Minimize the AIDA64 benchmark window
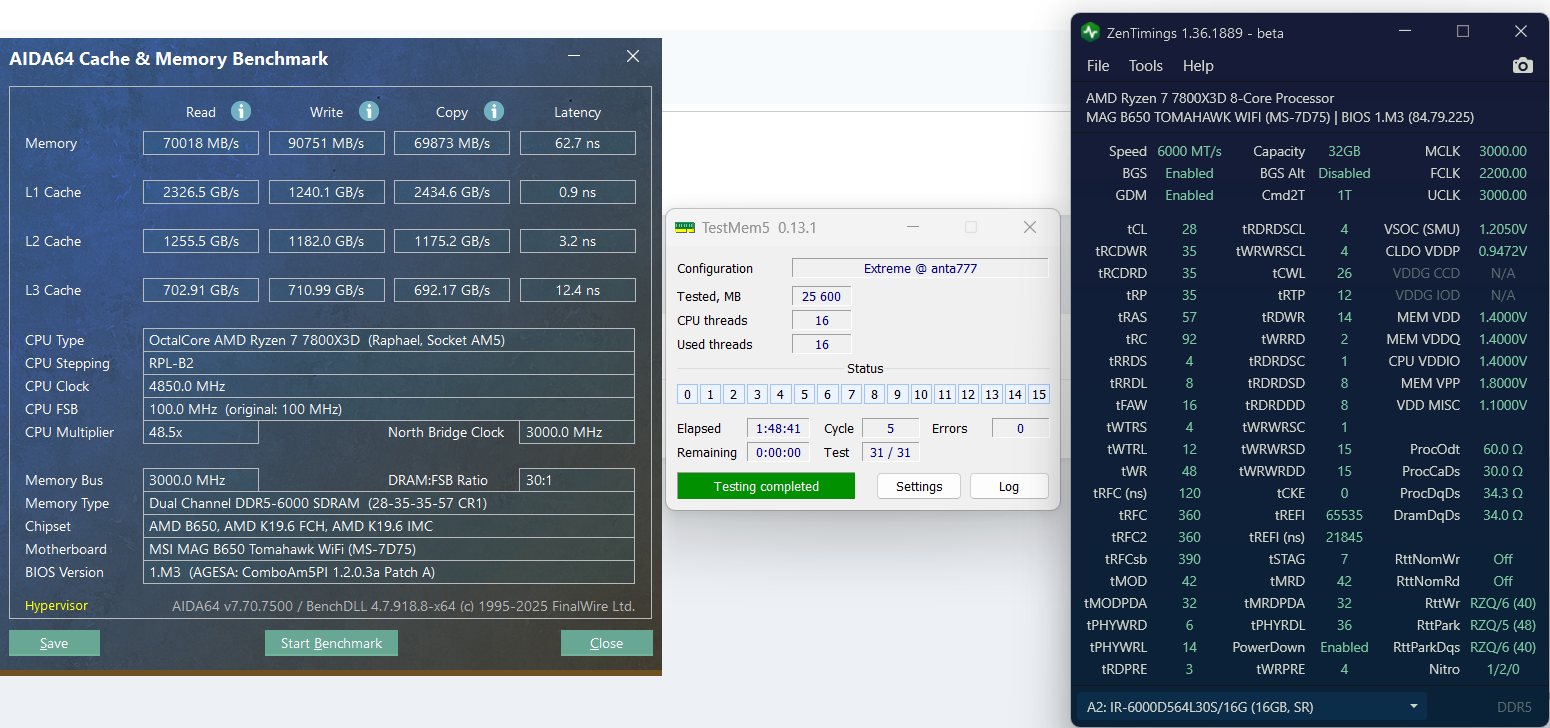This screenshot has width=1550, height=728. 574,57
